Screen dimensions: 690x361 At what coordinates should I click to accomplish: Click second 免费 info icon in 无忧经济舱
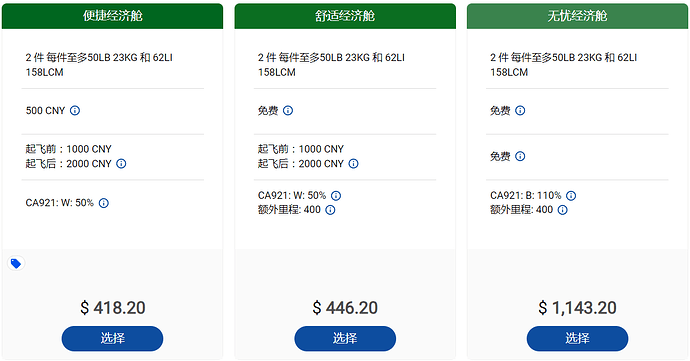click(520, 156)
